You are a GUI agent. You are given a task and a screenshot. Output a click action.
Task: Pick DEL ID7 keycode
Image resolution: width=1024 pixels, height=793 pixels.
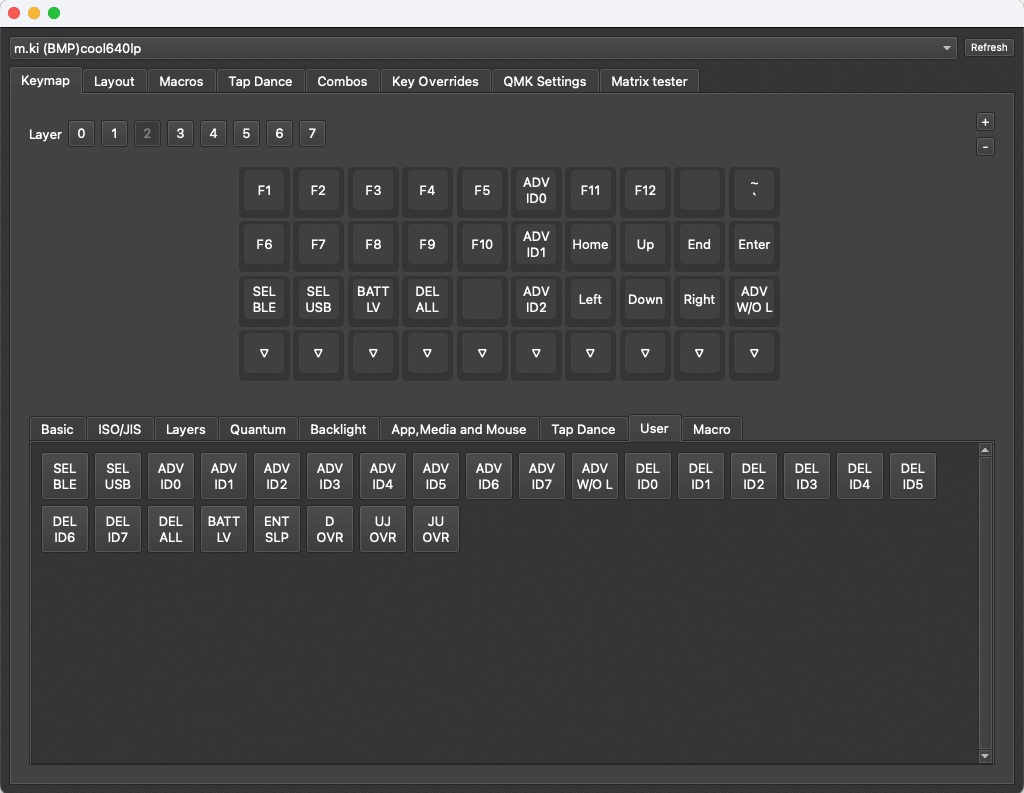coord(118,529)
